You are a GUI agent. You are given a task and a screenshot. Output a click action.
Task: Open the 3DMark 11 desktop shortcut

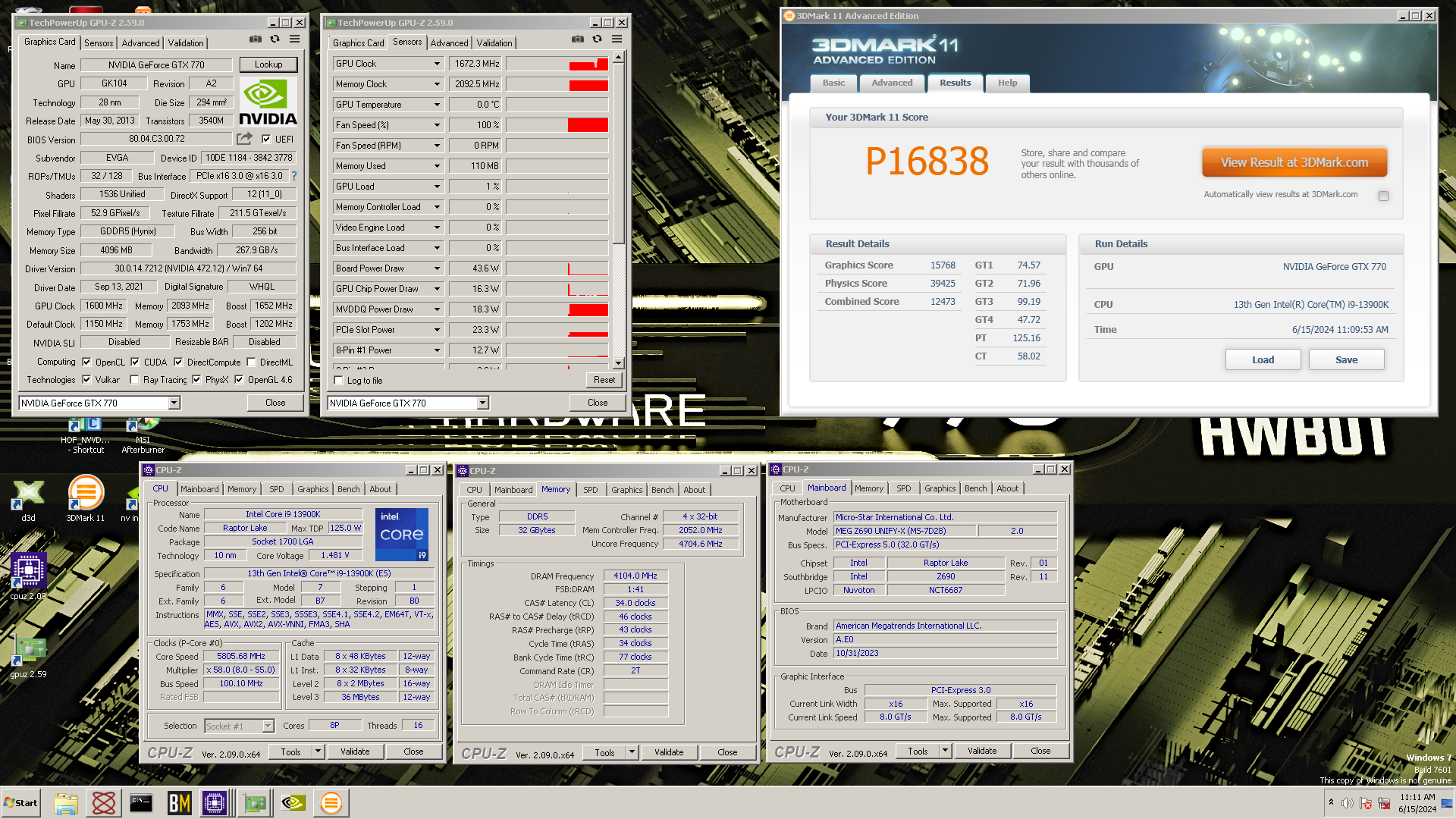pyautogui.click(x=86, y=498)
